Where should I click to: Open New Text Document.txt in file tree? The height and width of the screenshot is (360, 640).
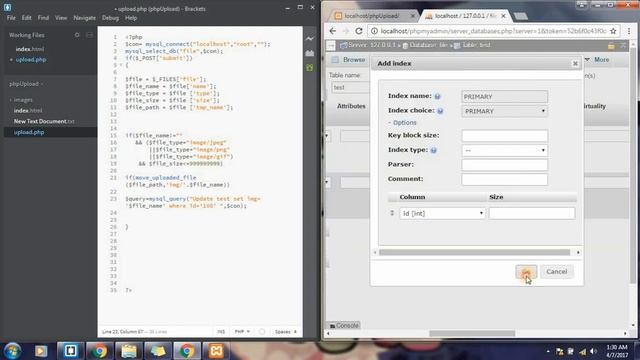coord(44,121)
